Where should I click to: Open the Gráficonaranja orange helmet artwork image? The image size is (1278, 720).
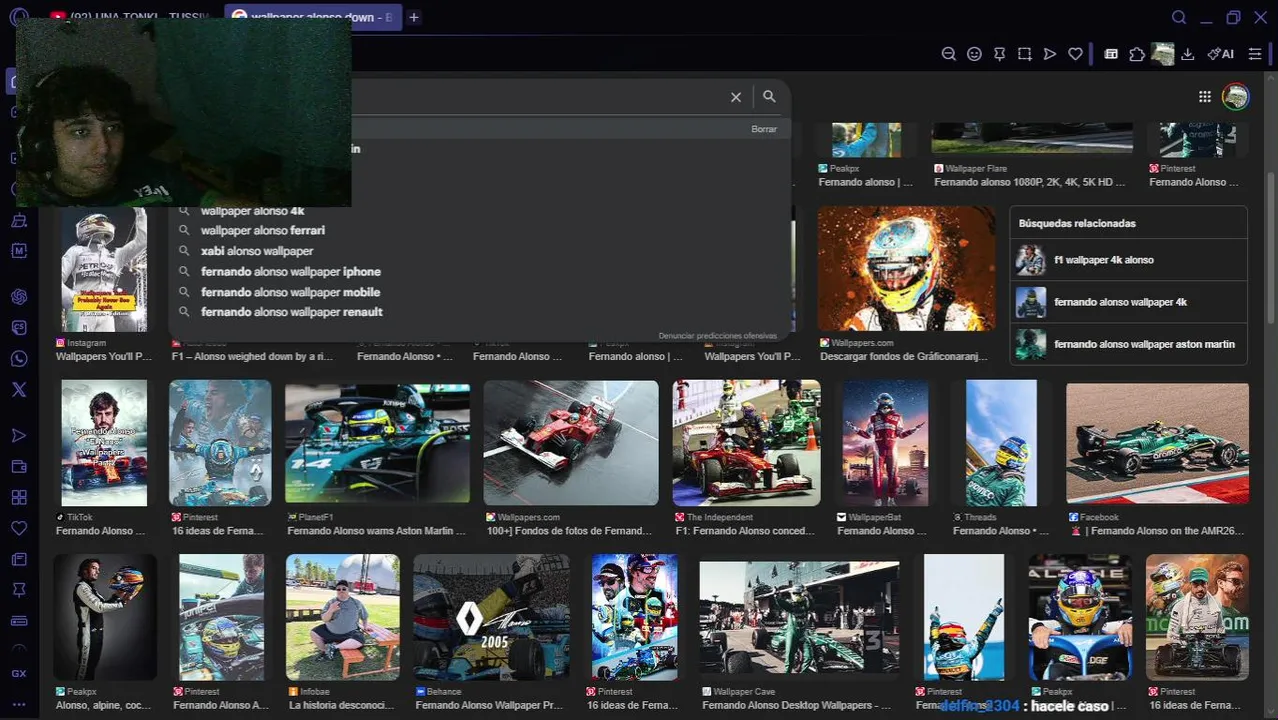[906, 269]
